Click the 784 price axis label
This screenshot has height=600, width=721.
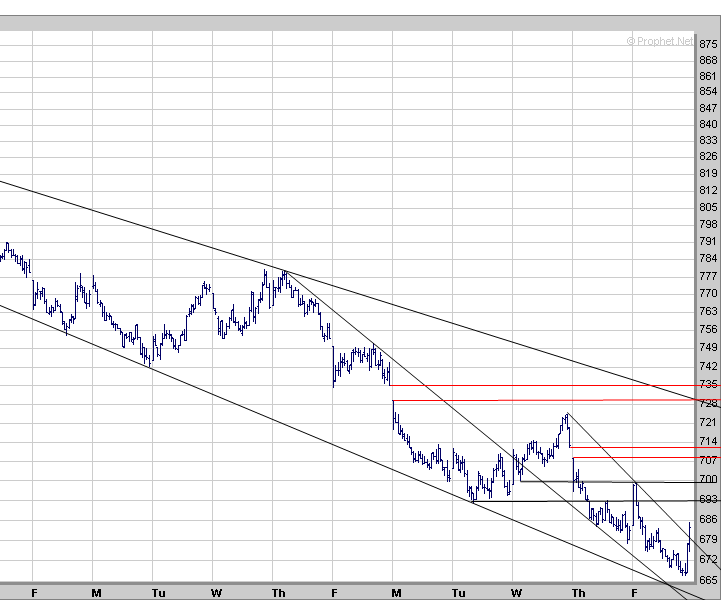click(708, 258)
